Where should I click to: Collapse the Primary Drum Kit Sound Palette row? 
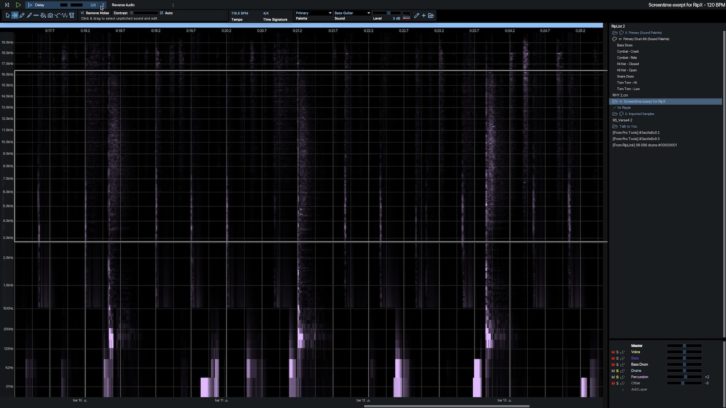point(641,39)
